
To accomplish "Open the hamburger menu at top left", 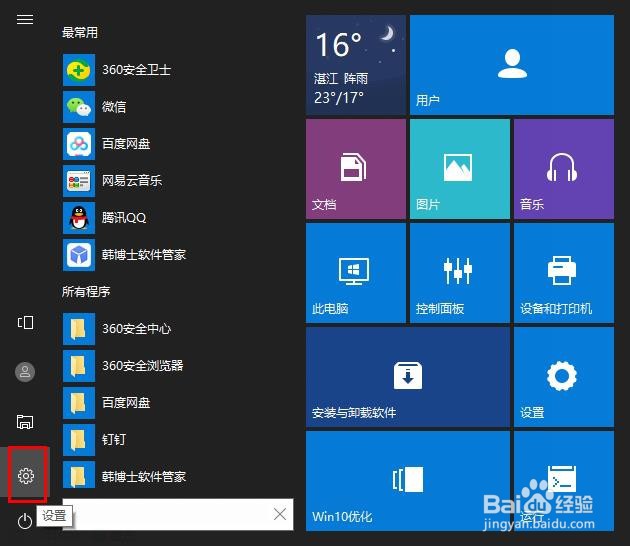I will point(25,19).
